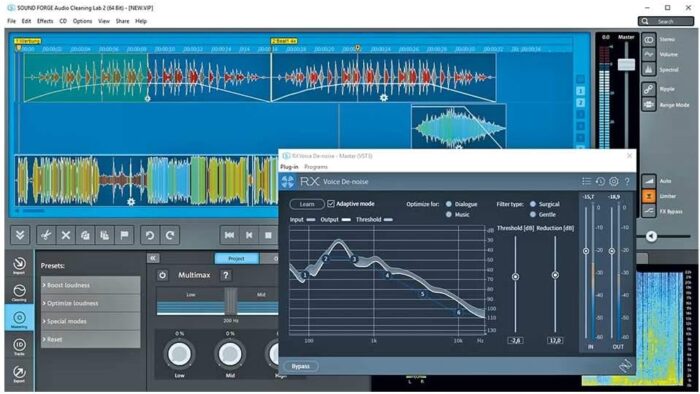Viewport: 700px width, 394px height.
Task: Redo the action via toolbar arrow
Action: 170,235
